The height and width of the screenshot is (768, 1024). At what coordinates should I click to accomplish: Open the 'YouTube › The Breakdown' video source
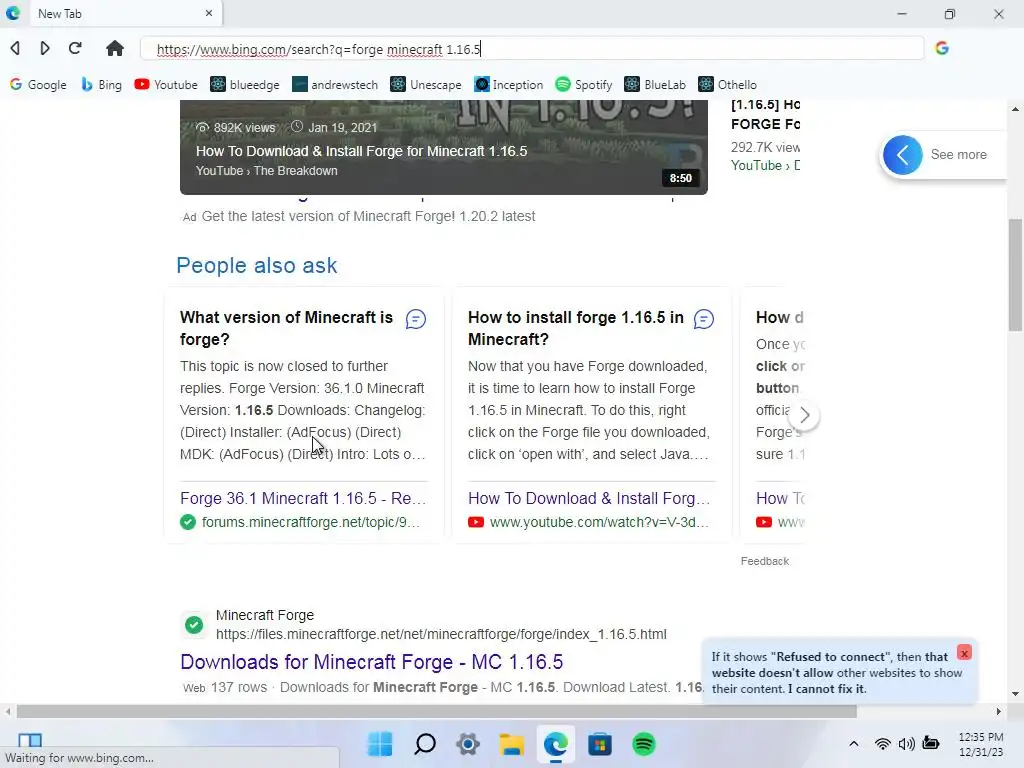coord(266,171)
